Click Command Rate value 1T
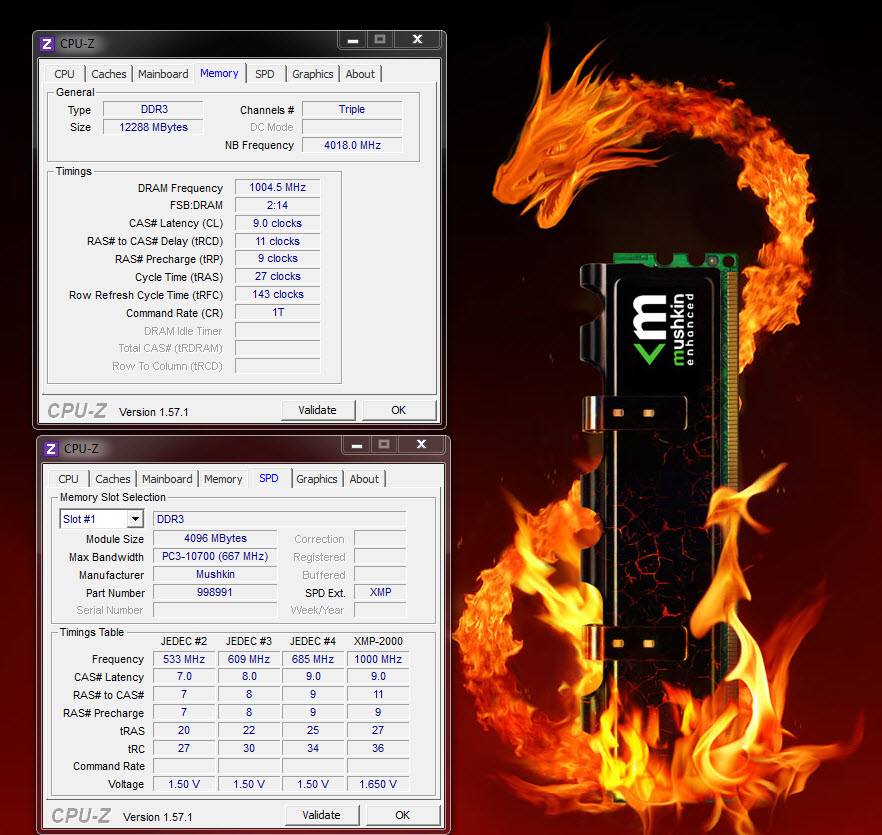The width and height of the screenshot is (882, 835). 277,312
